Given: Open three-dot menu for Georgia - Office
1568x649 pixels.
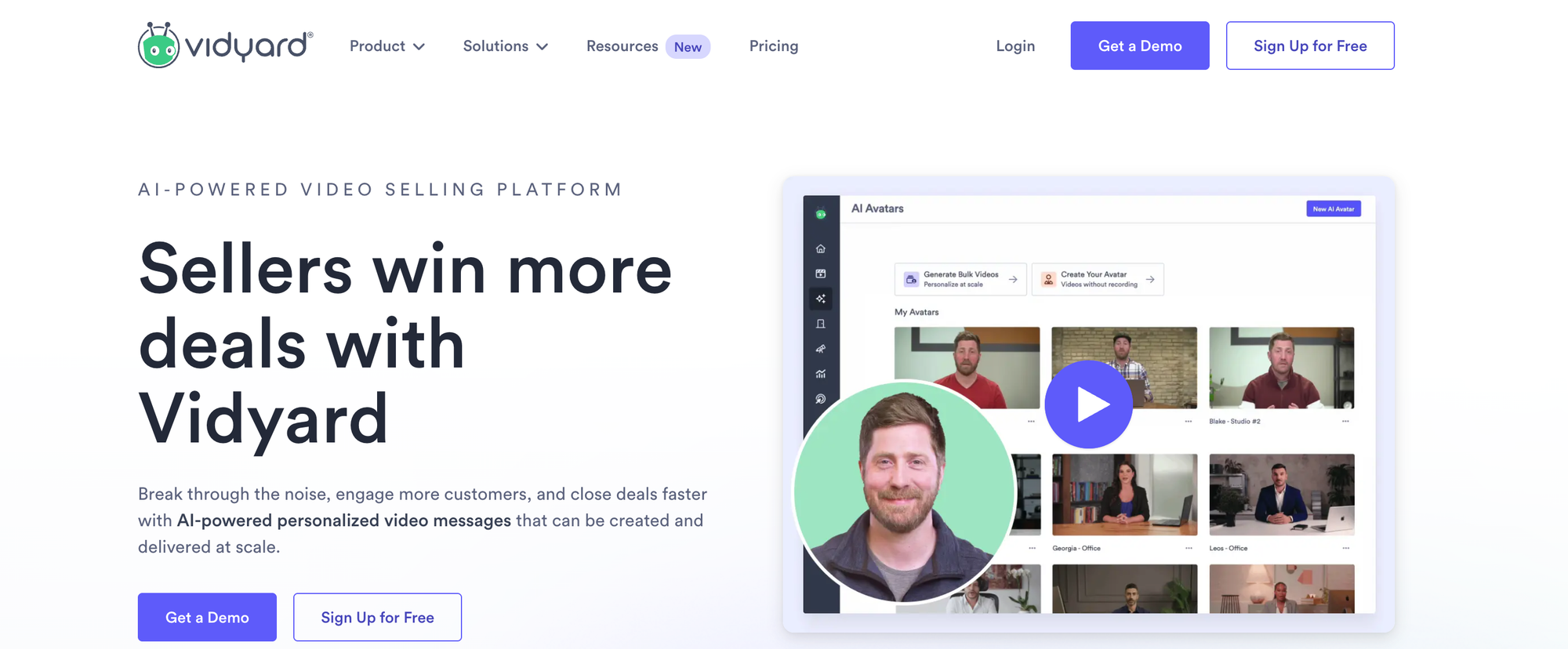Looking at the screenshot, I should (1189, 548).
